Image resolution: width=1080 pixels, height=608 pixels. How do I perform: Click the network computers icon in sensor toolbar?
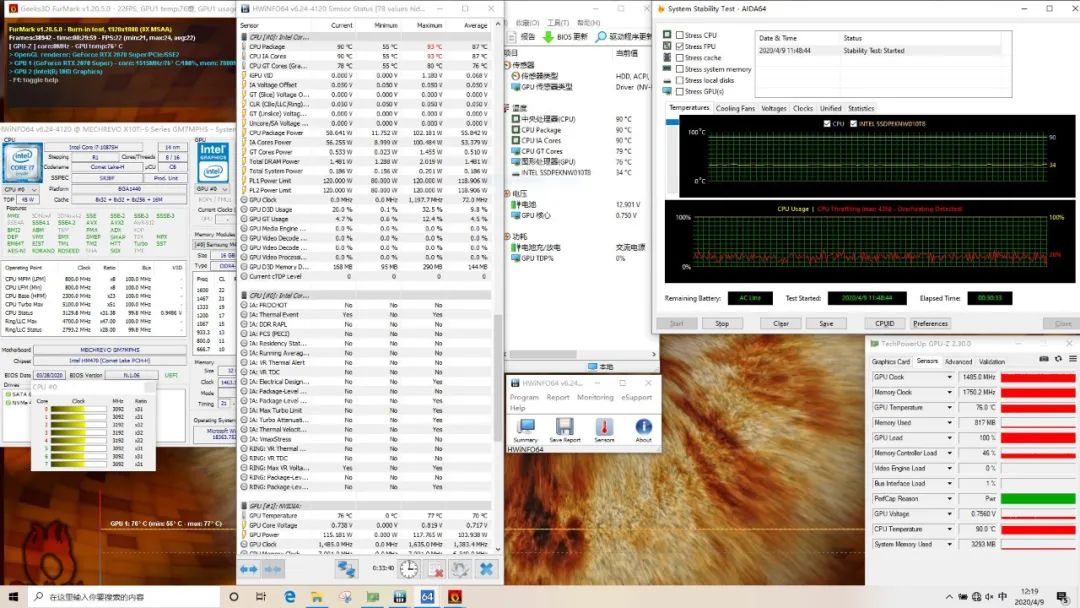(346, 569)
